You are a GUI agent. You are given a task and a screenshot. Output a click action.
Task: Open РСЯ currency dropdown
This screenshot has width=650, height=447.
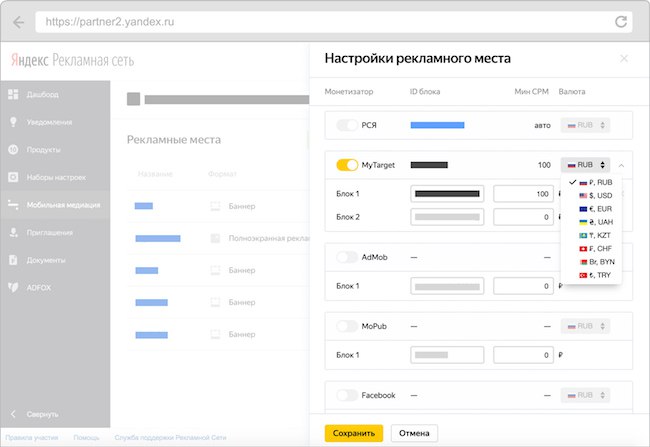pyautogui.click(x=585, y=125)
